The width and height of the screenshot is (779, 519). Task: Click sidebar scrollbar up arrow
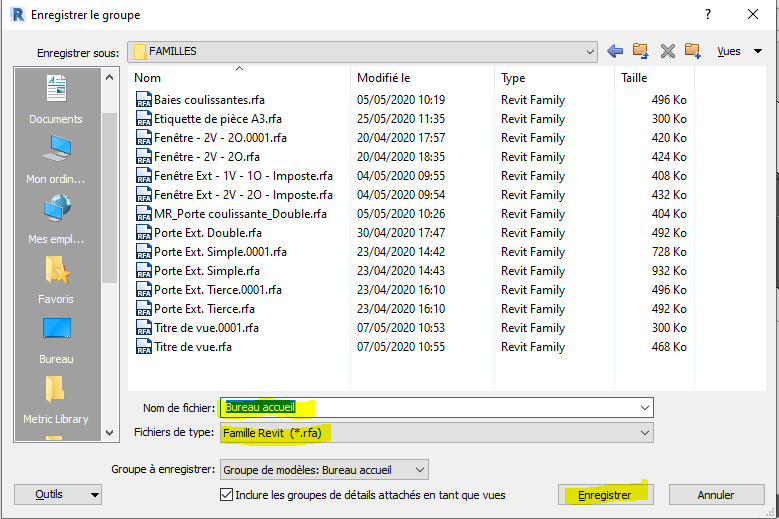(x=109, y=77)
